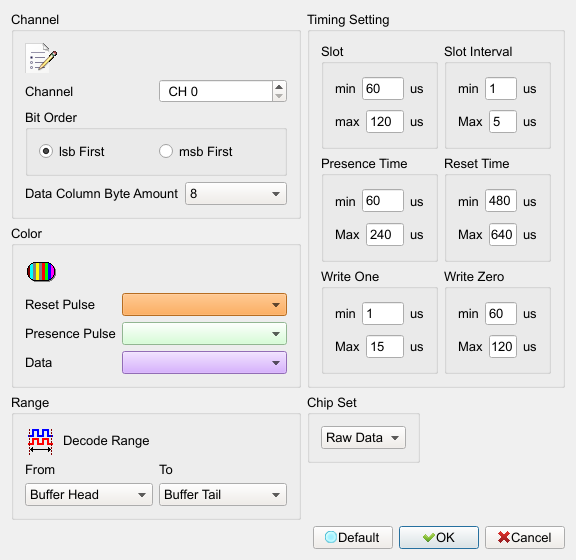Open the To Buffer Tail dropdown

click(223, 495)
